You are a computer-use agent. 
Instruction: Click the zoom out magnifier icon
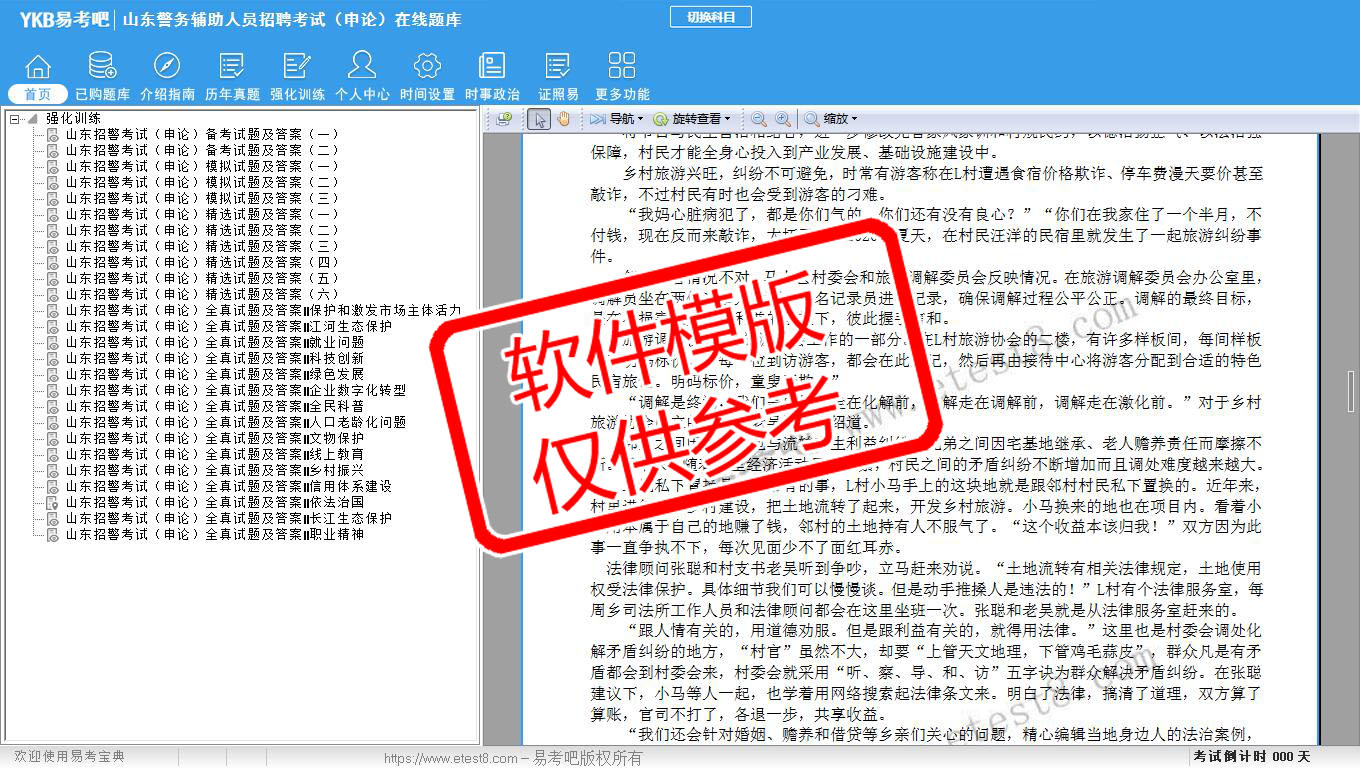click(759, 119)
